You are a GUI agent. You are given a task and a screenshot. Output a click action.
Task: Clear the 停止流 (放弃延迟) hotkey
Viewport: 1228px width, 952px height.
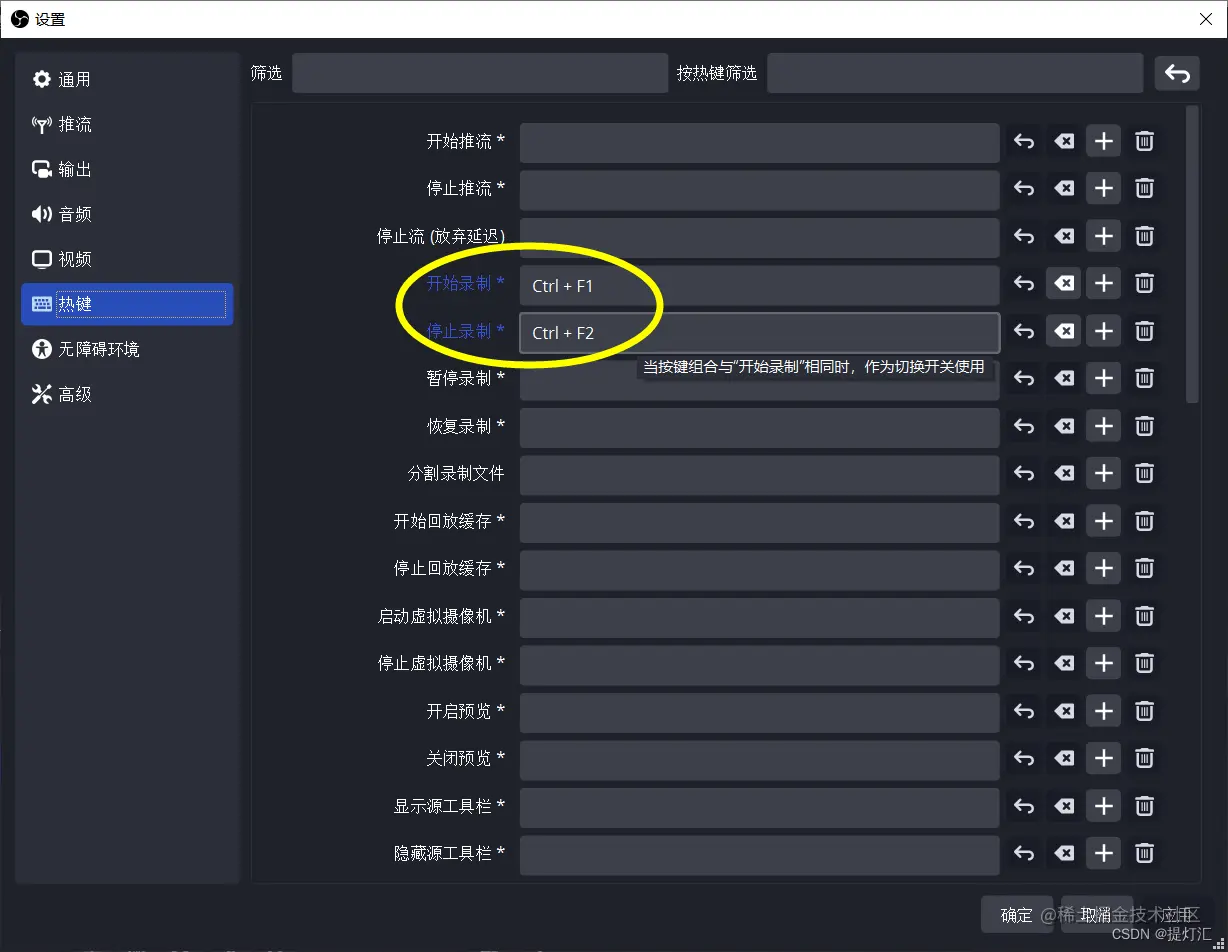click(1064, 237)
